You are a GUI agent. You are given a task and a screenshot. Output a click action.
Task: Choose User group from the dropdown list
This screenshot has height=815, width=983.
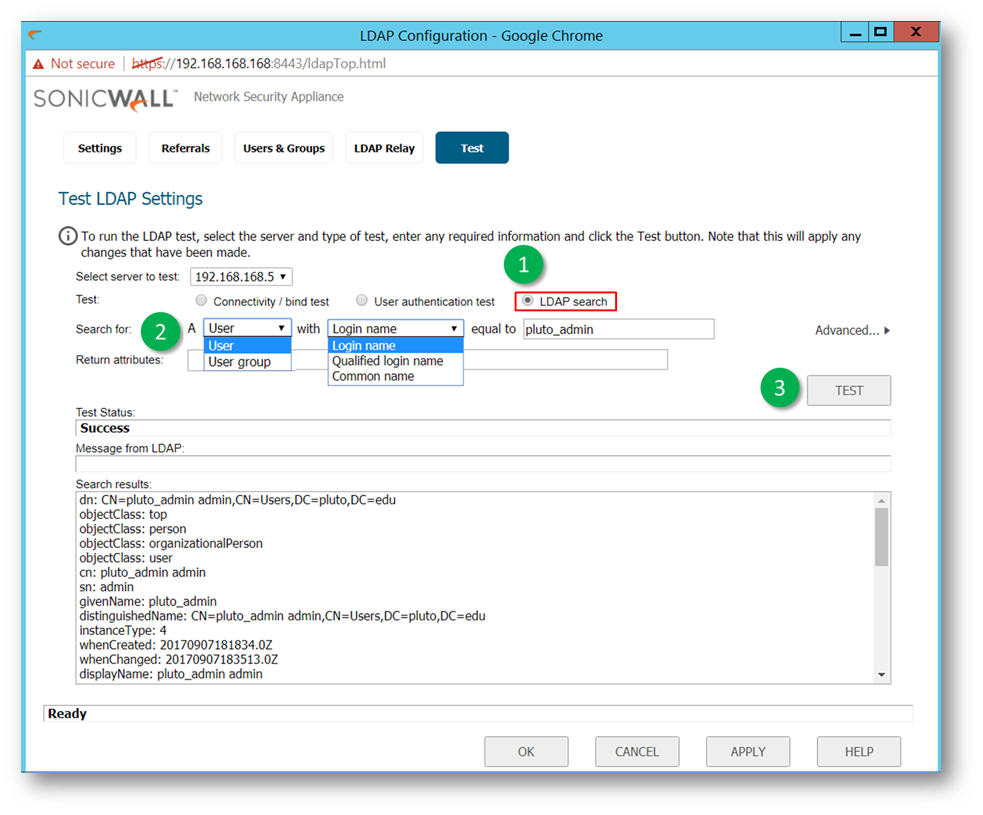point(239,362)
